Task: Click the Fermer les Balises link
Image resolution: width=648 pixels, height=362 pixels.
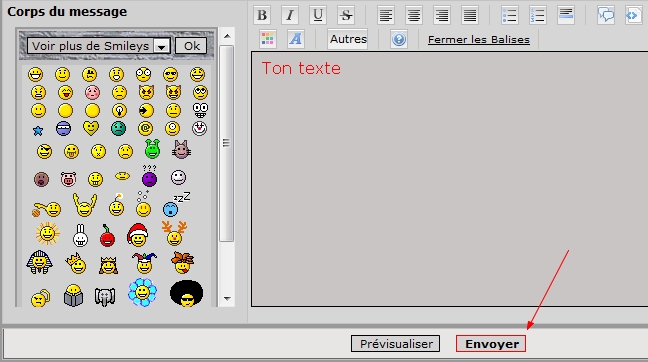Action: pos(479,40)
